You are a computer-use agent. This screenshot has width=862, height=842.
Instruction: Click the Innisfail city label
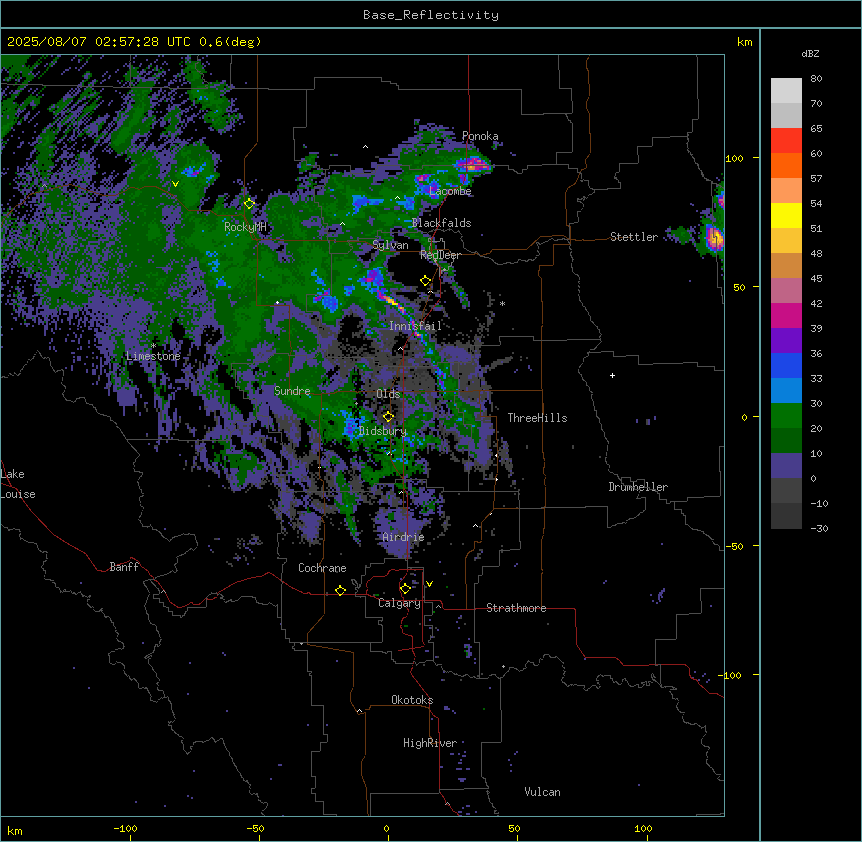(x=415, y=326)
